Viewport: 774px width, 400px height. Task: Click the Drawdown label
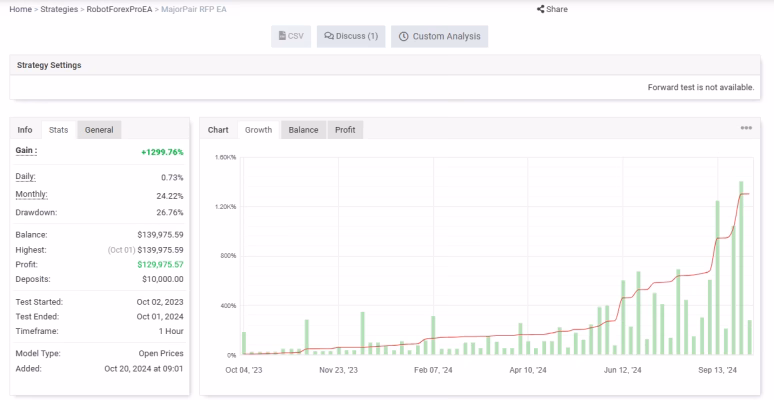tap(36, 212)
